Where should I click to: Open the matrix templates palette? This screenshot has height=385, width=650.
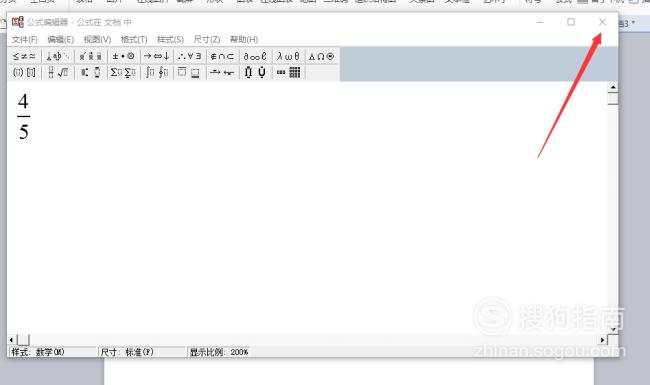(289, 73)
